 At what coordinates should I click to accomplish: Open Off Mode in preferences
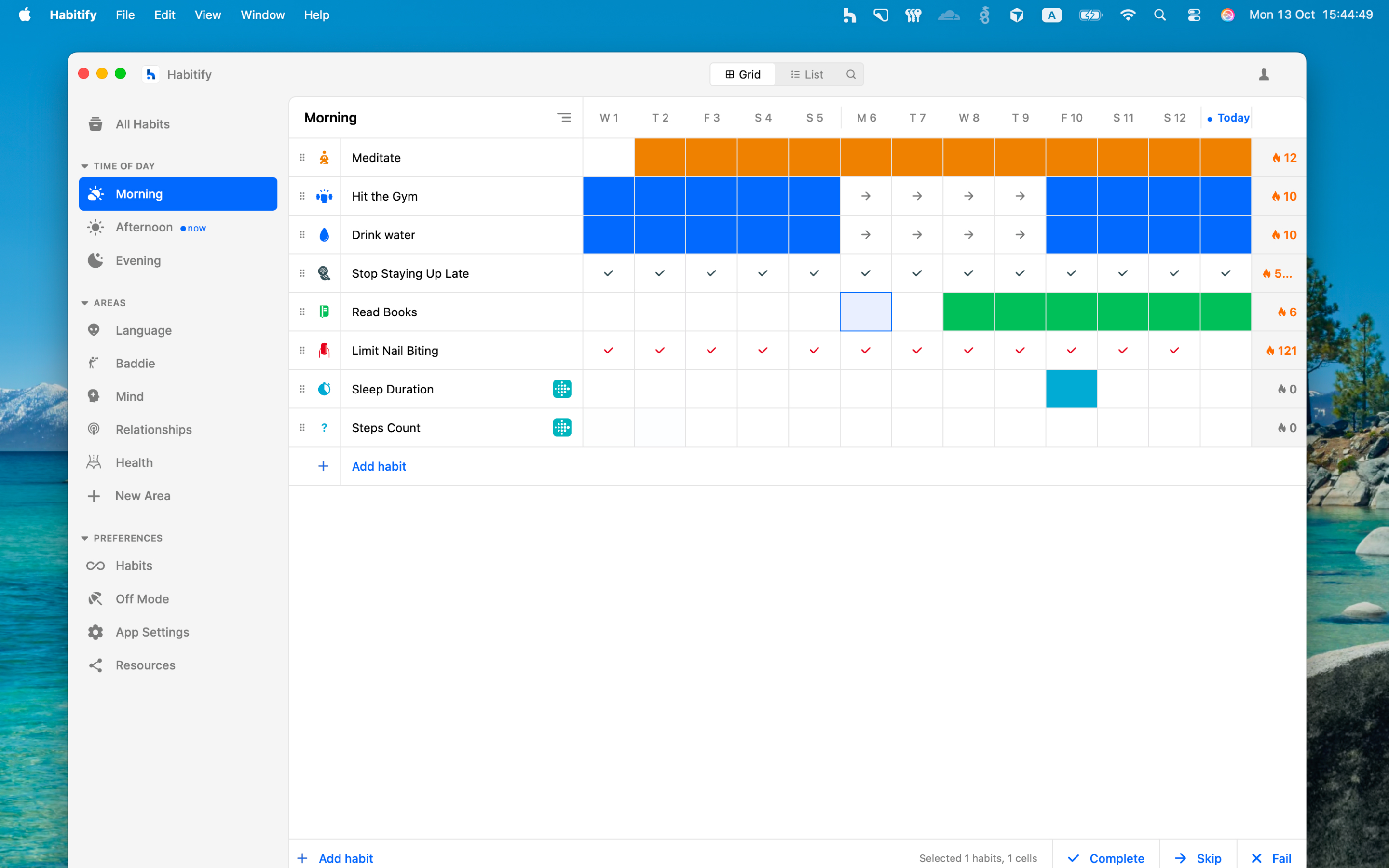pyautogui.click(x=178, y=599)
